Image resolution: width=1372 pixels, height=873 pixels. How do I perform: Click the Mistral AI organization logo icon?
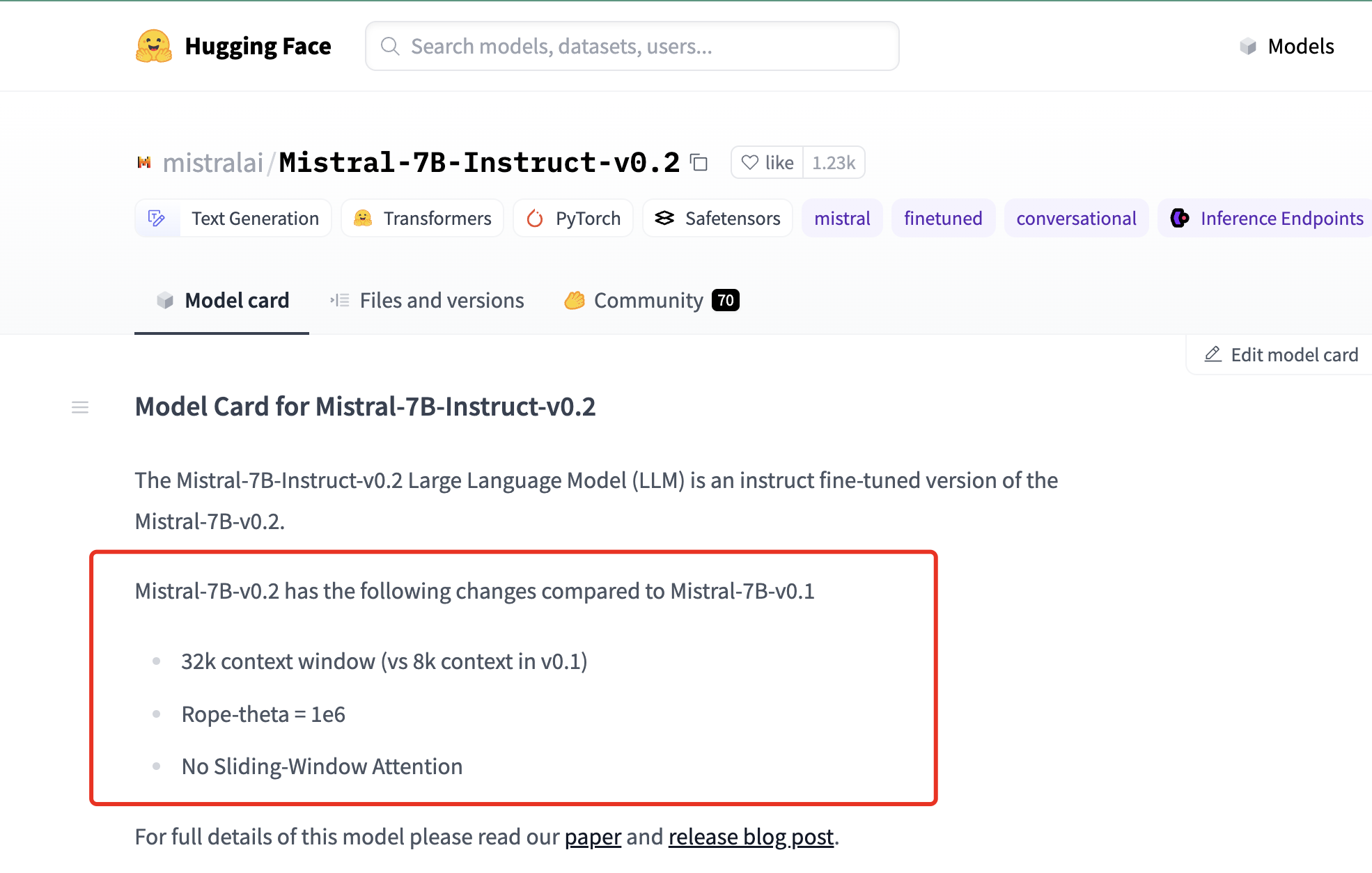[x=144, y=162]
